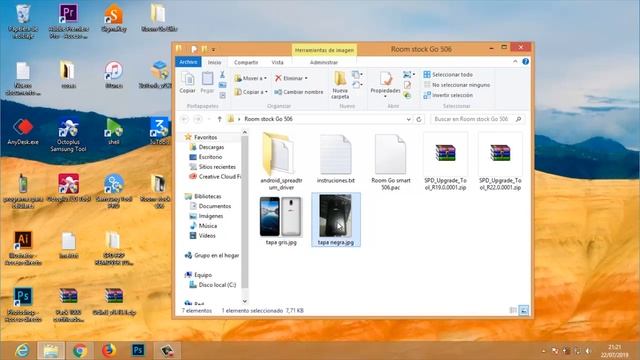Viewport: 640px width, 360px height.
Task: Click the refresh button beside address bar
Action: coord(419,119)
